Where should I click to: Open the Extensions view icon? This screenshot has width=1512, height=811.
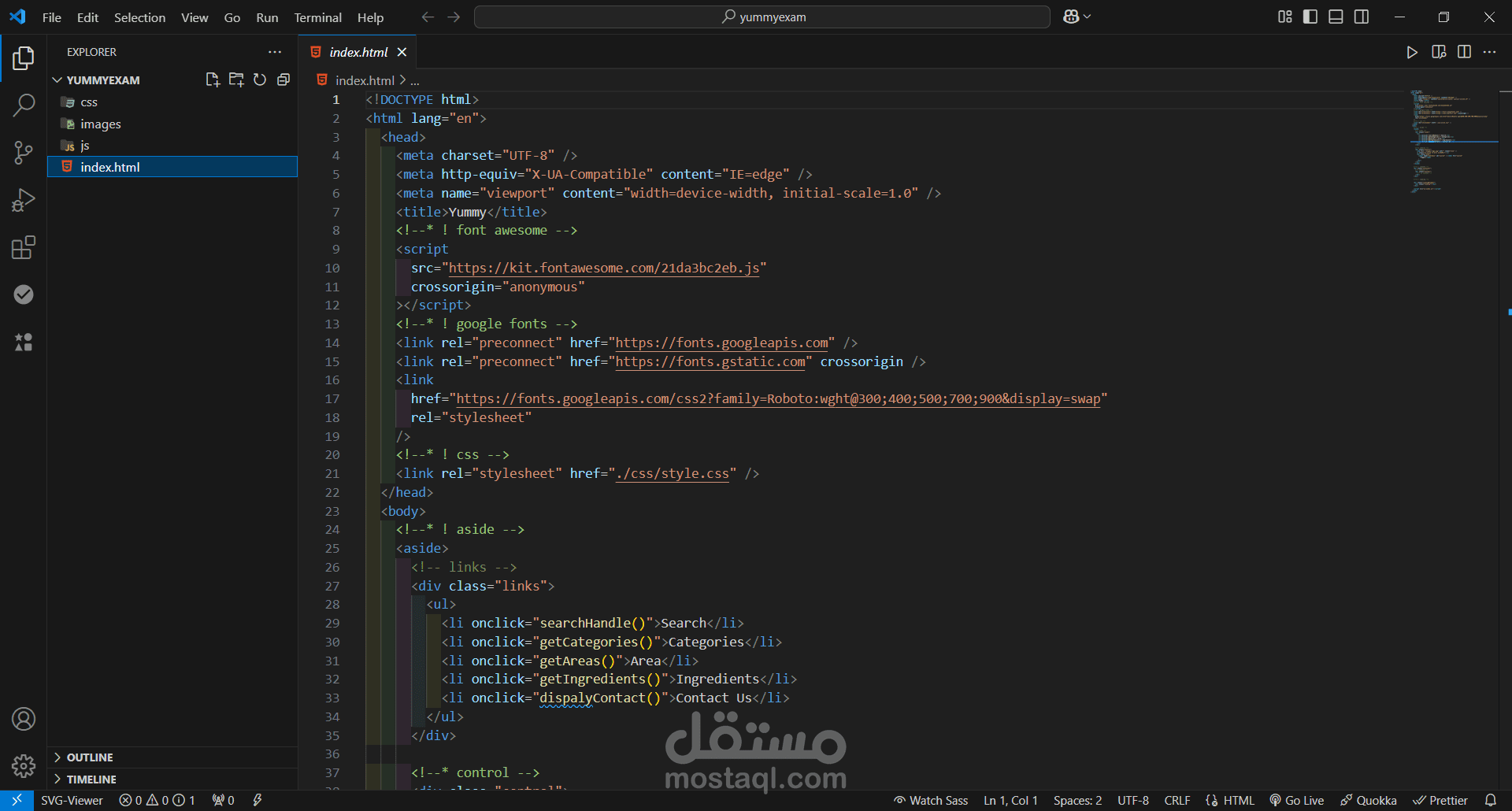tap(24, 247)
